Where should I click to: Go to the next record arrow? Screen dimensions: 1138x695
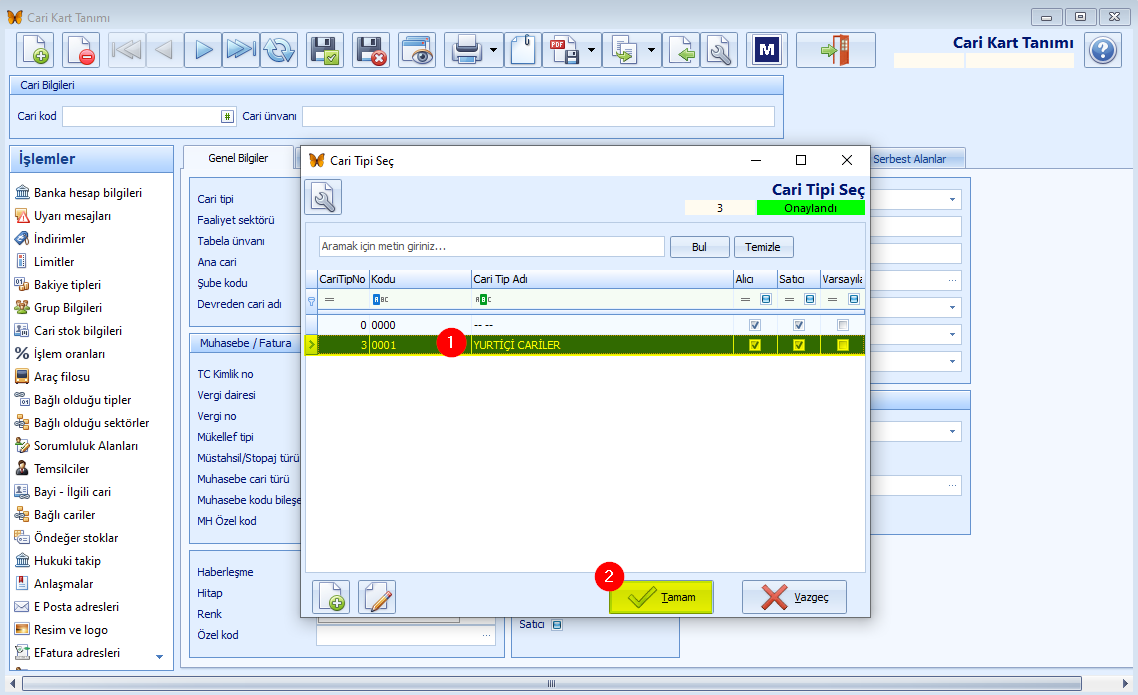tap(202, 50)
